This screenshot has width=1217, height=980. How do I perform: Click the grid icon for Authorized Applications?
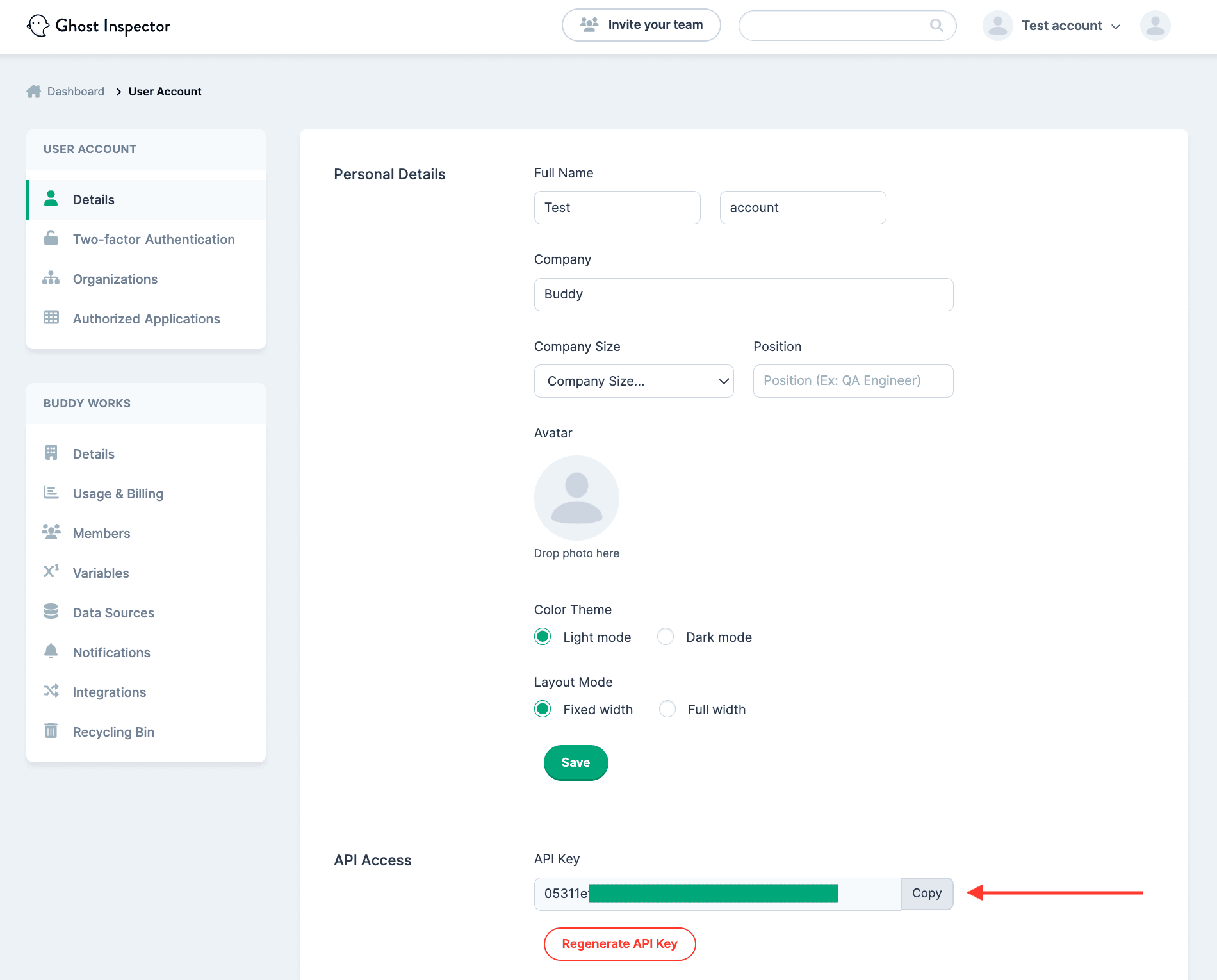pos(51,318)
